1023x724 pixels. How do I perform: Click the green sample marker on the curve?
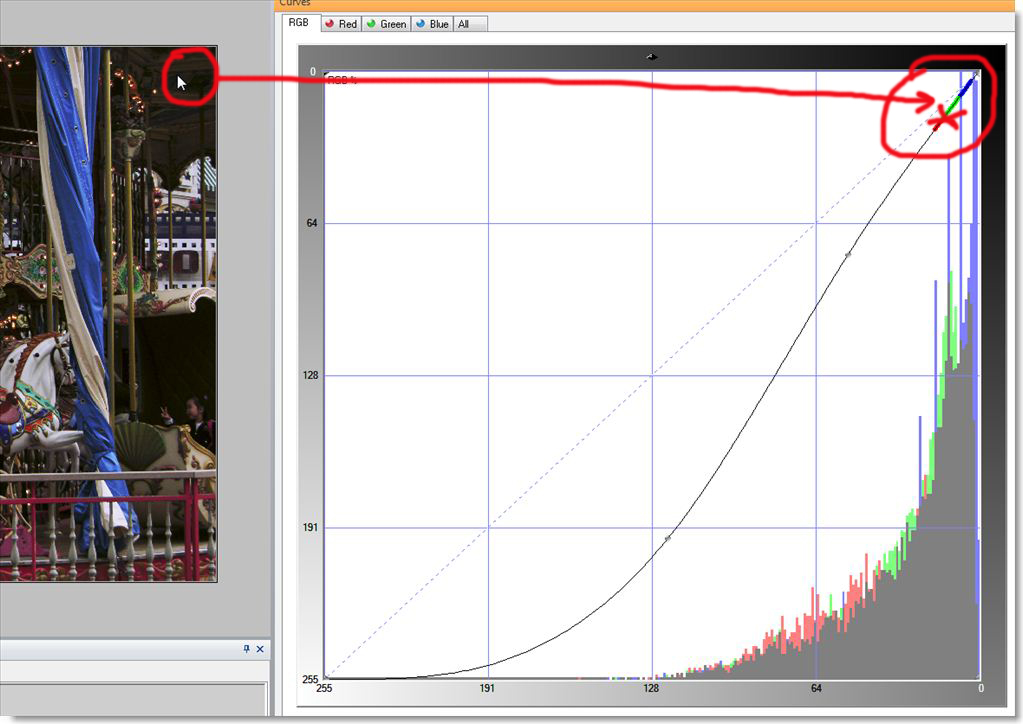click(x=953, y=103)
